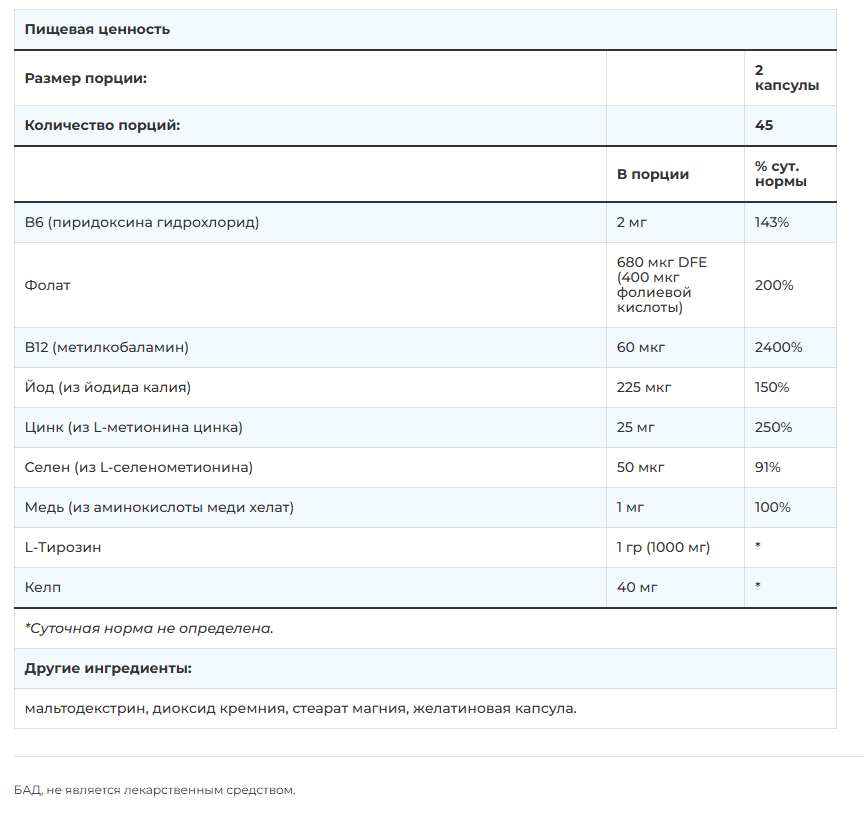This screenshot has width=864, height=824.
Task: Click the "2 капсулы" serving size value
Action: (x=787, y=78)
